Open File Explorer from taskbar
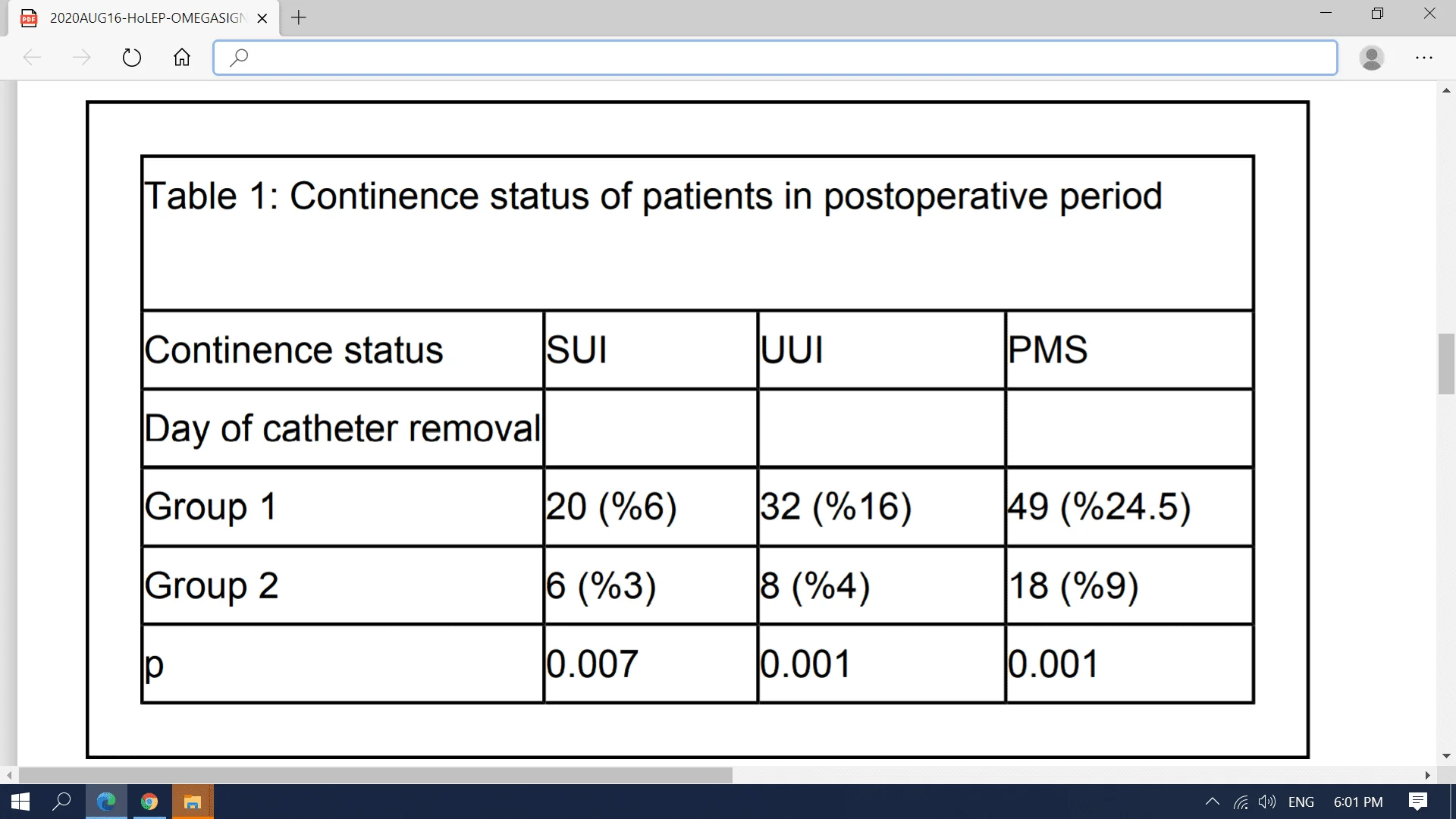1456x819 pixels. (193, 802)
